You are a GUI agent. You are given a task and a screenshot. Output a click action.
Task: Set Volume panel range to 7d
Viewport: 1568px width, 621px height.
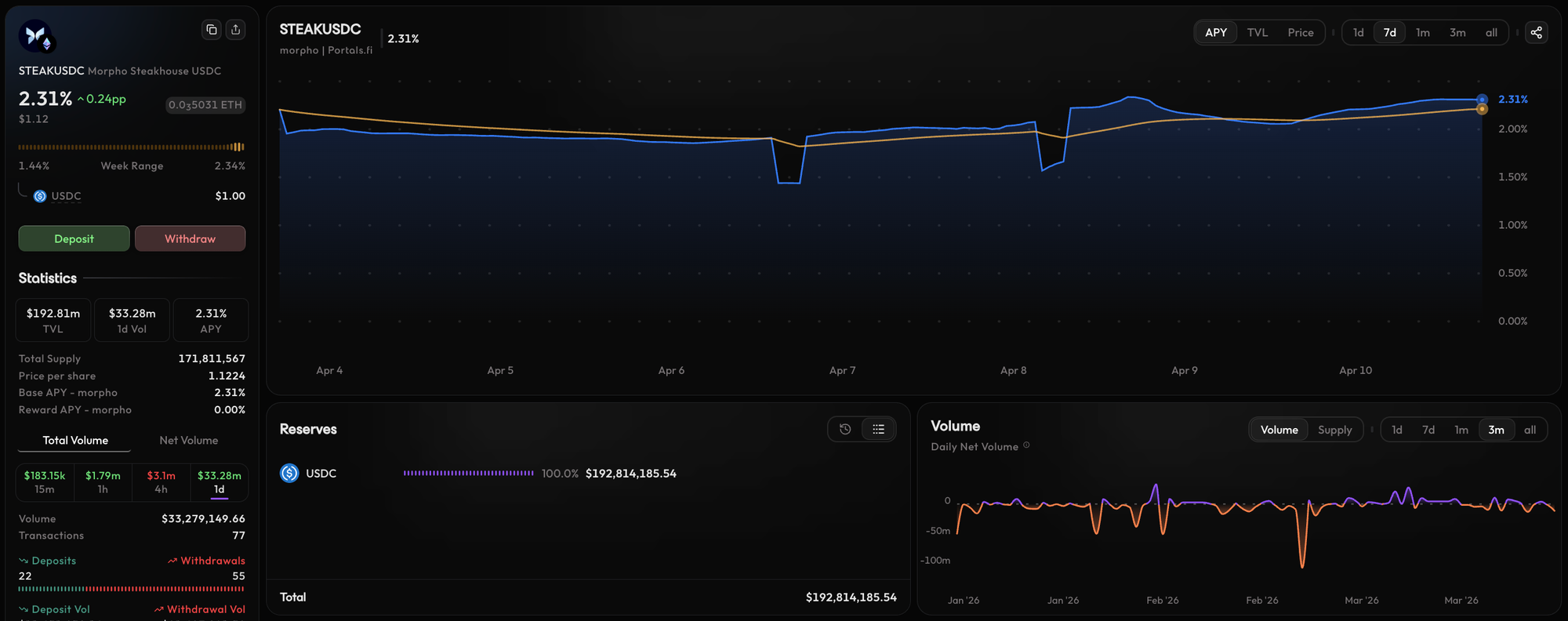coord(1428,430)
